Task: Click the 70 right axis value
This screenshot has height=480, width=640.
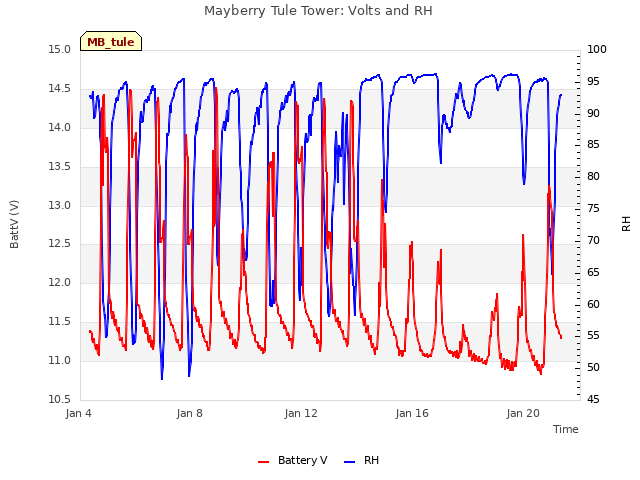Action: tap(593, 240)
